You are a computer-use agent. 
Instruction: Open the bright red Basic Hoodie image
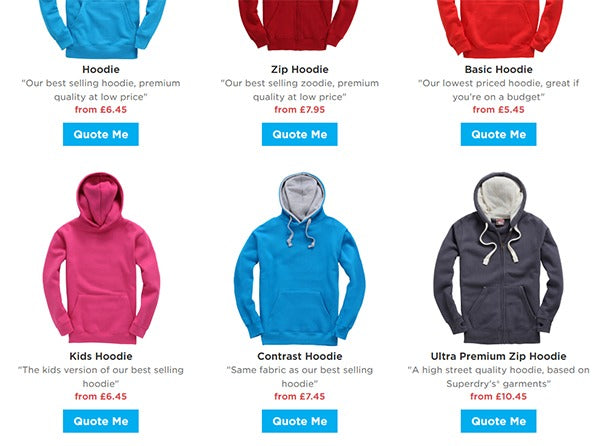click(500, 29)
